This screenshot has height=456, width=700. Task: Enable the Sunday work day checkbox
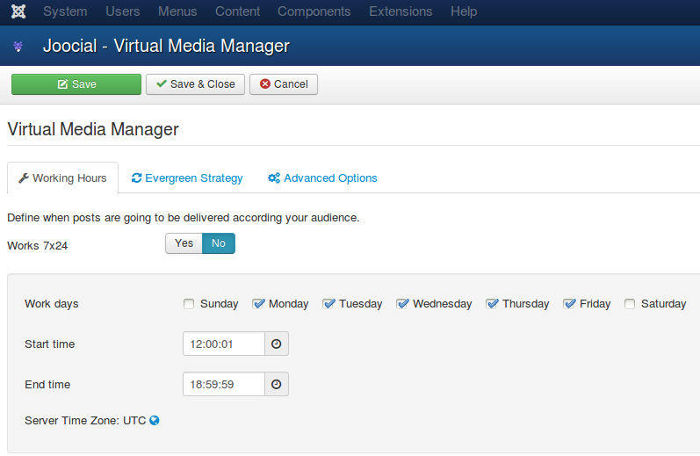pyautogui.click(x=189, y=304)
